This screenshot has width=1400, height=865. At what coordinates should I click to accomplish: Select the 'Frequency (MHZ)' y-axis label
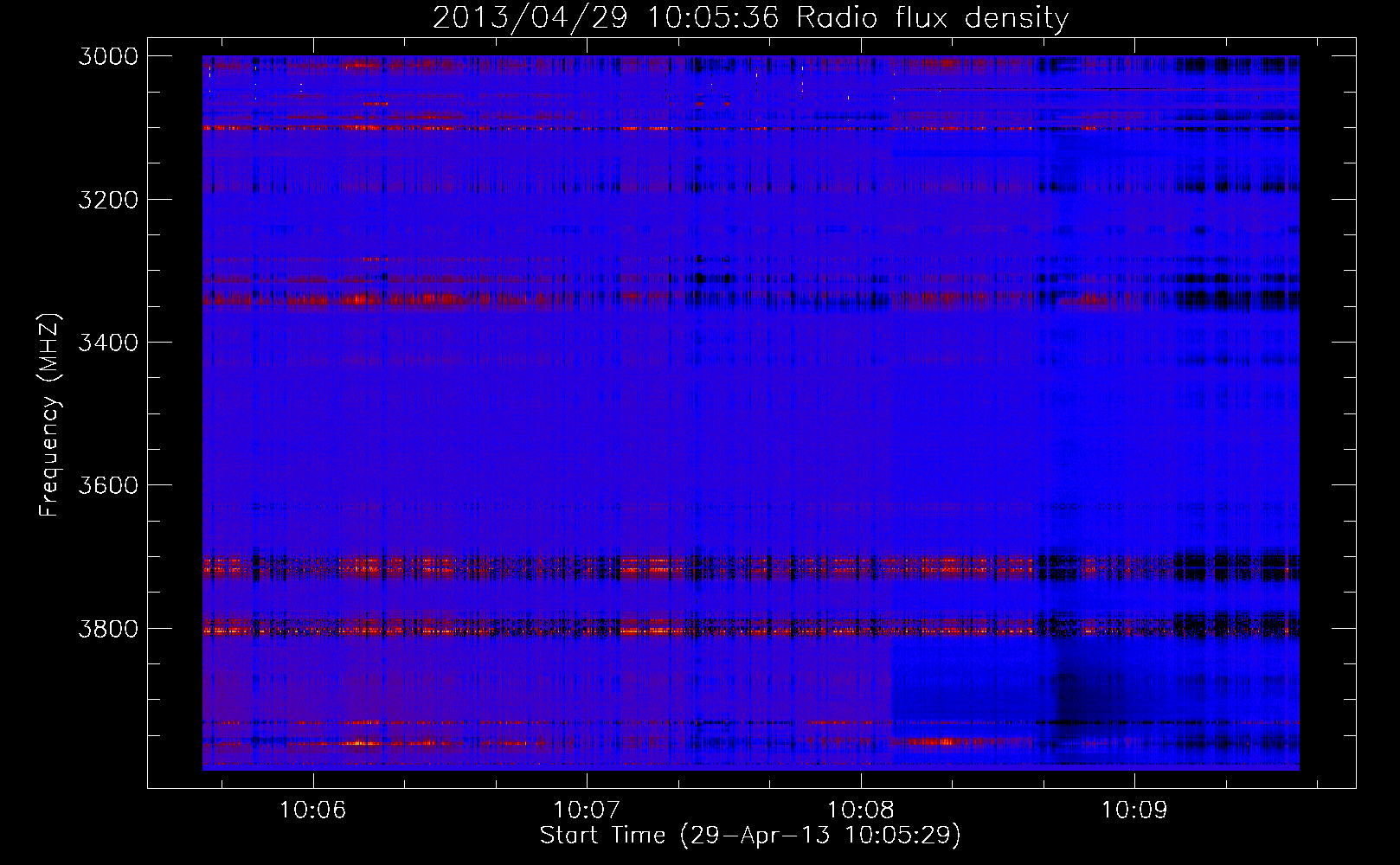tap(49, 414)
